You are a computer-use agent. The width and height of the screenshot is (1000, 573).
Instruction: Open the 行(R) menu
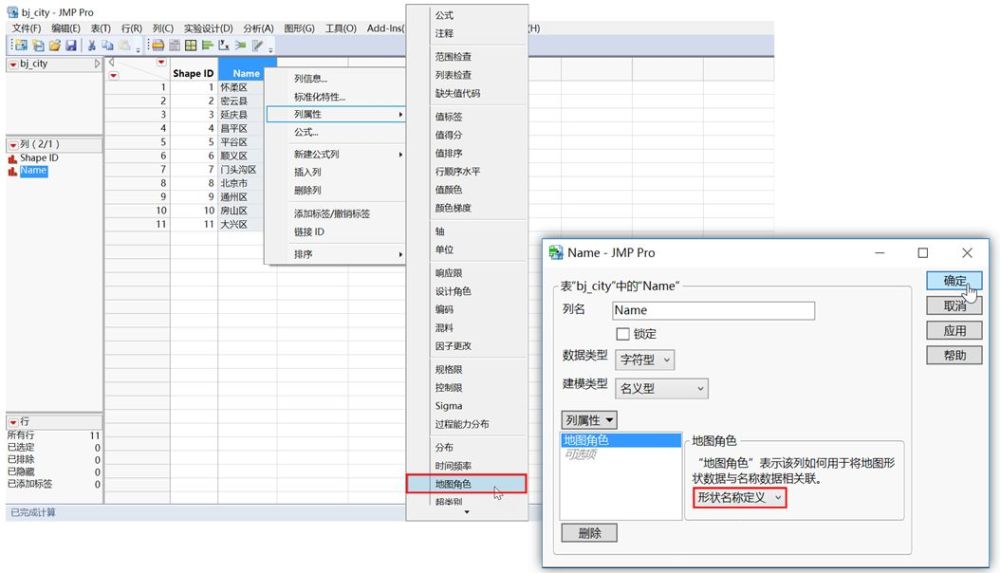(x=131, y=28)
